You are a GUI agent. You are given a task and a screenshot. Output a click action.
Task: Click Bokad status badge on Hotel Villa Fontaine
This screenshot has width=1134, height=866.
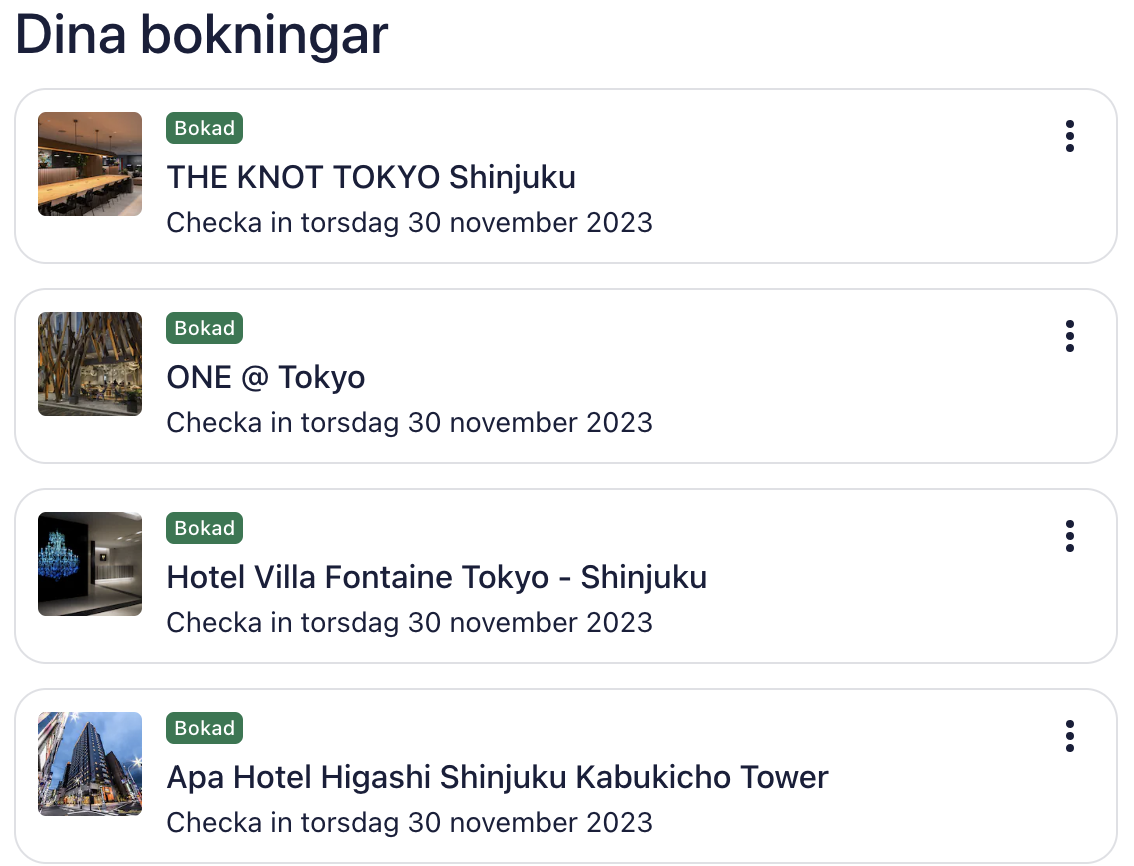(204, 528)
